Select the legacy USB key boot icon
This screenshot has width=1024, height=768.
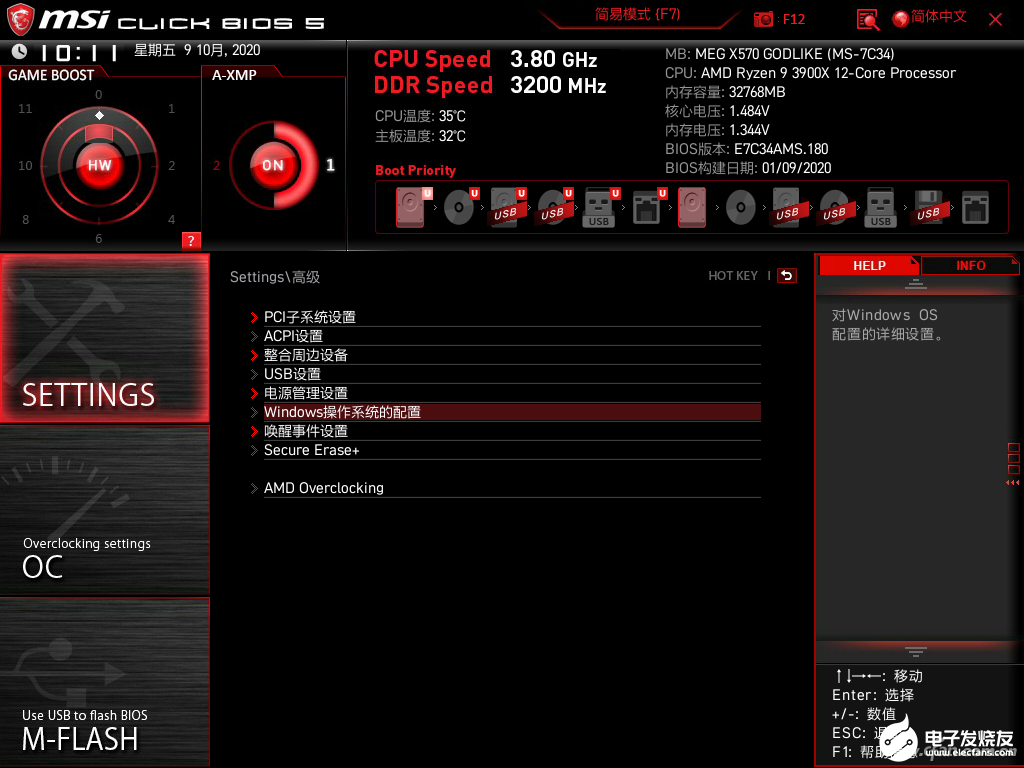pos(881,207)
